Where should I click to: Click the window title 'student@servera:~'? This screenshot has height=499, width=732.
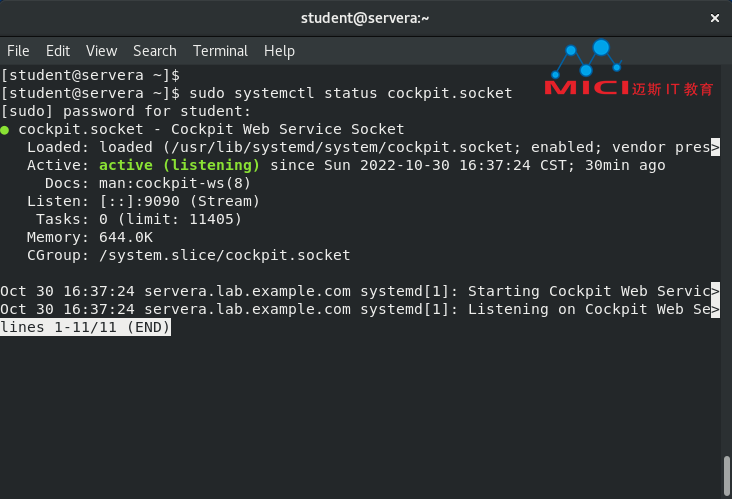pyautogui.click(x=365, y=18)
